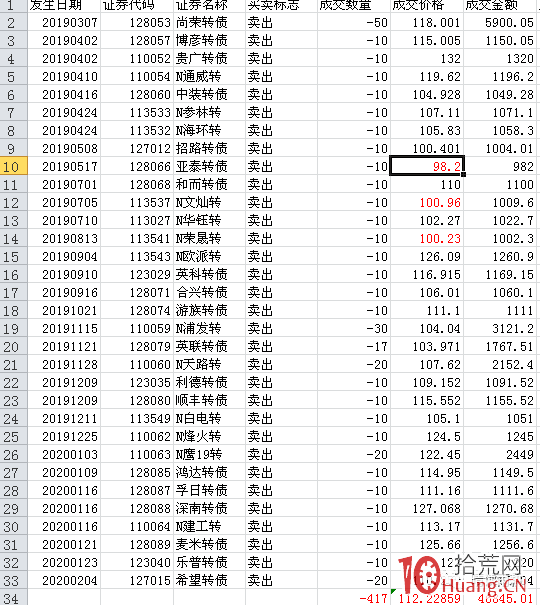Click row header 20

[x=14, y=346]
